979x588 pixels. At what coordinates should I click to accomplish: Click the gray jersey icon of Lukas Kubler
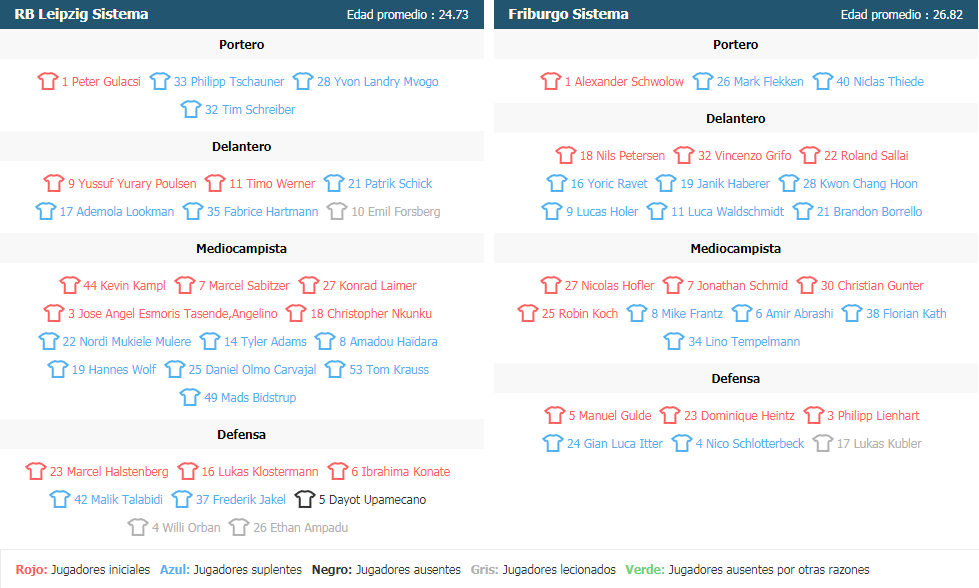click(823, 443)
